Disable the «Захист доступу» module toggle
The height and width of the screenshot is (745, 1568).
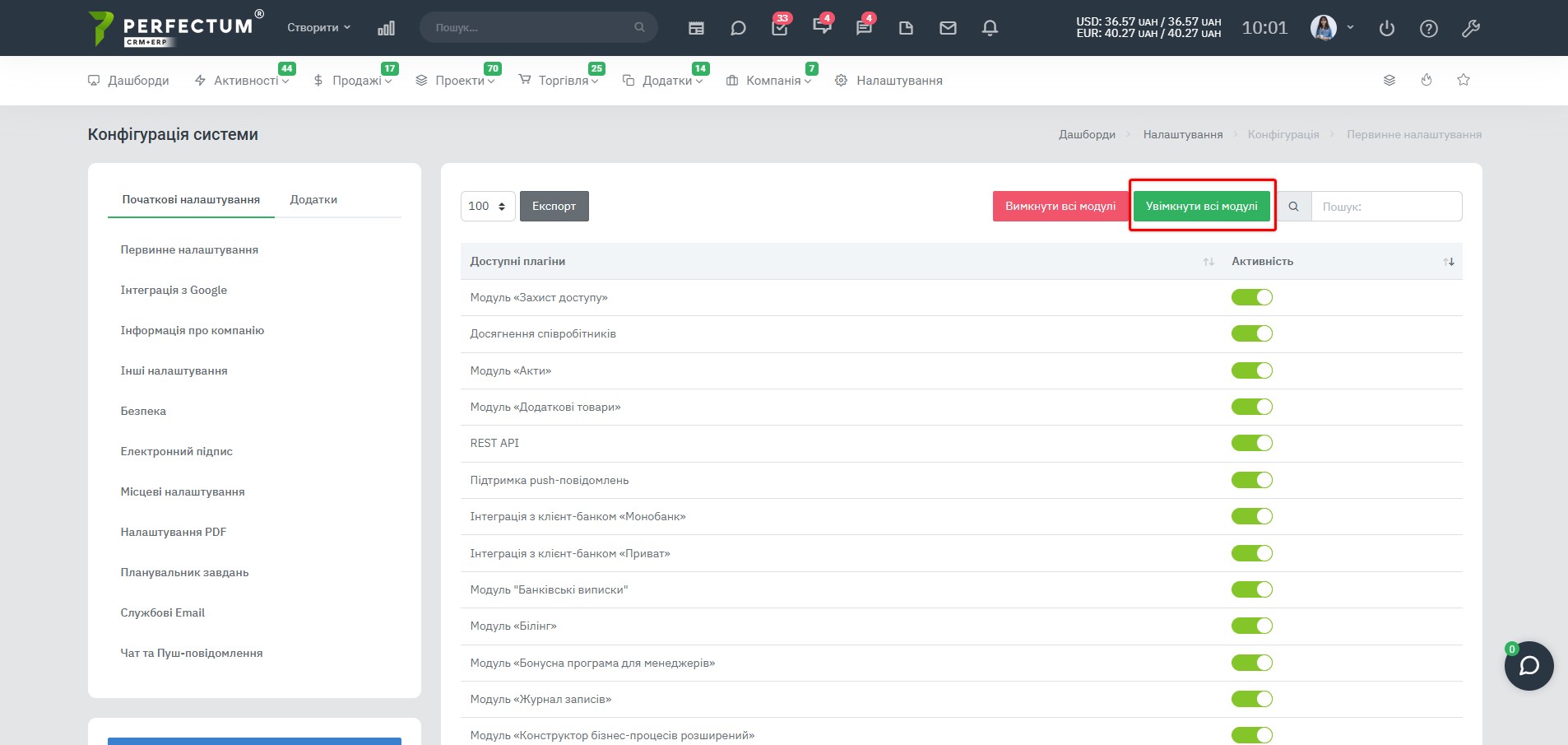click(x=1252, y=297)
